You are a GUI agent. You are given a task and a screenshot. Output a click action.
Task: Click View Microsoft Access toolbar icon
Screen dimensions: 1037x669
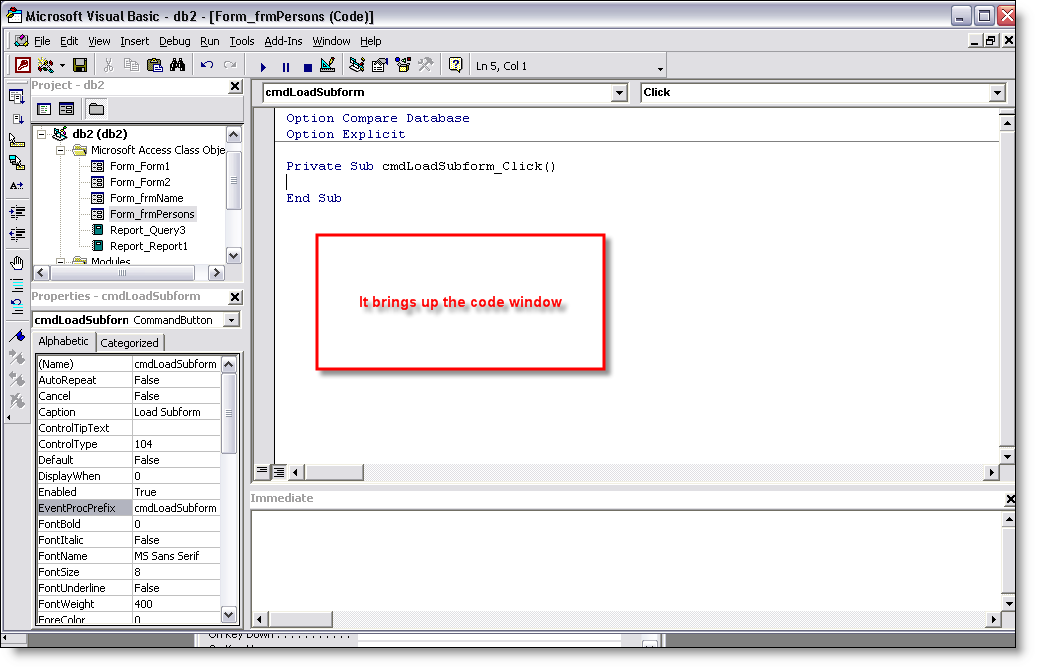22,65
